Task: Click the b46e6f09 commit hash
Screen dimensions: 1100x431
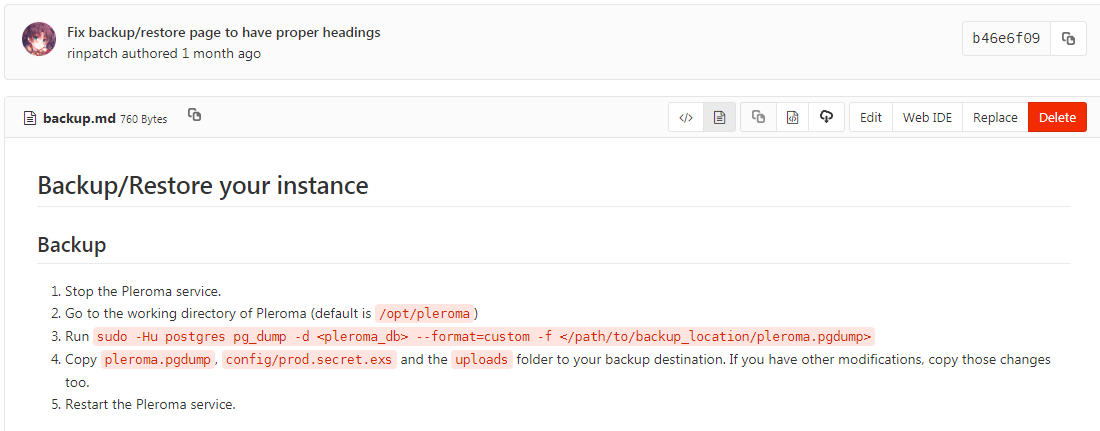Action: click(1006, 39)
